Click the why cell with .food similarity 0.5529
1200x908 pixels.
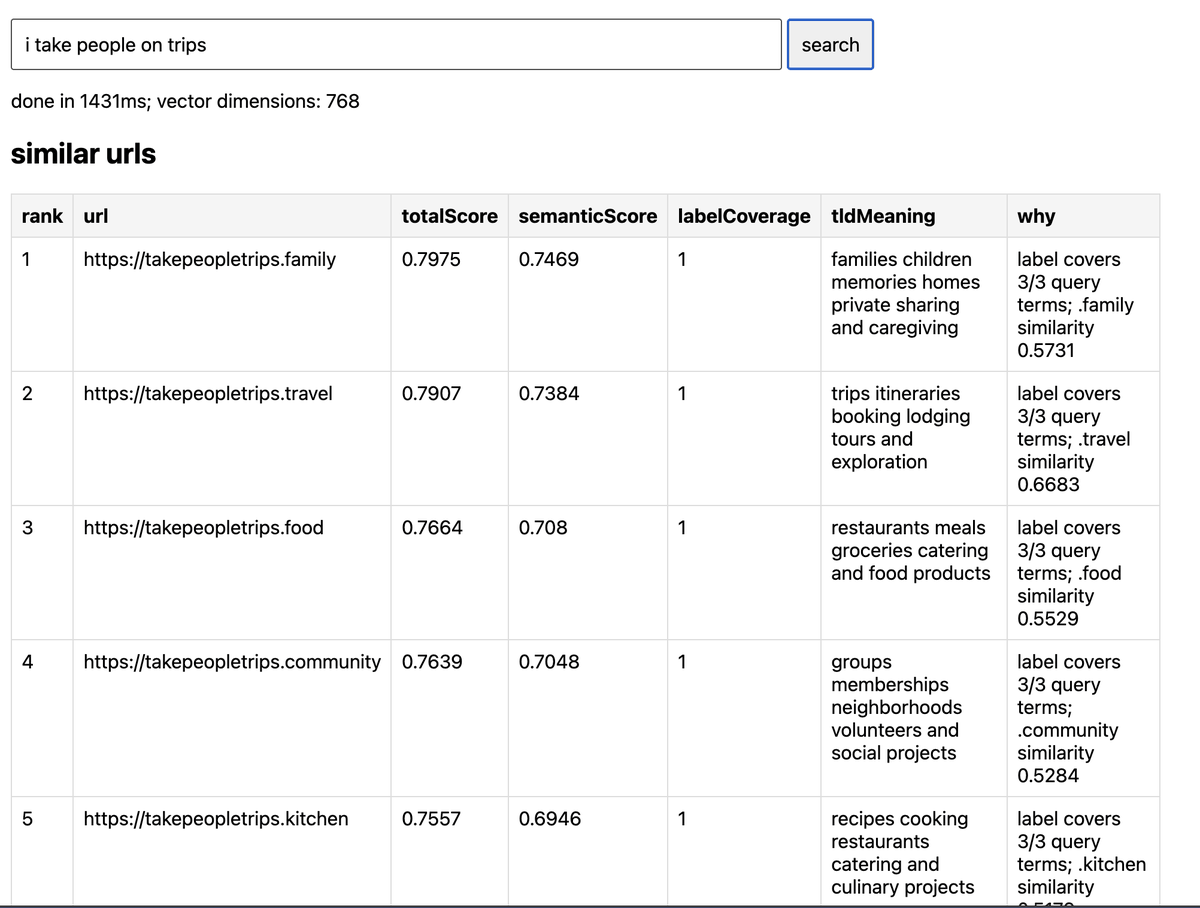(x=1084, y=572)
